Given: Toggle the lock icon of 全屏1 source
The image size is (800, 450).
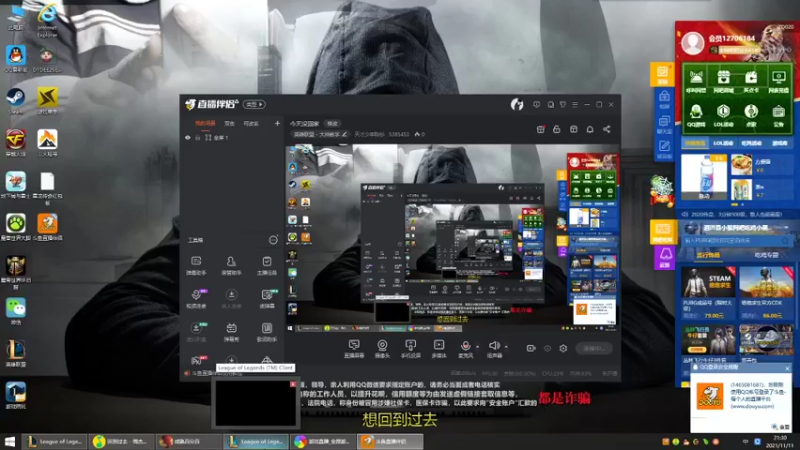Looking at the screenshot, I should point(197,138).
